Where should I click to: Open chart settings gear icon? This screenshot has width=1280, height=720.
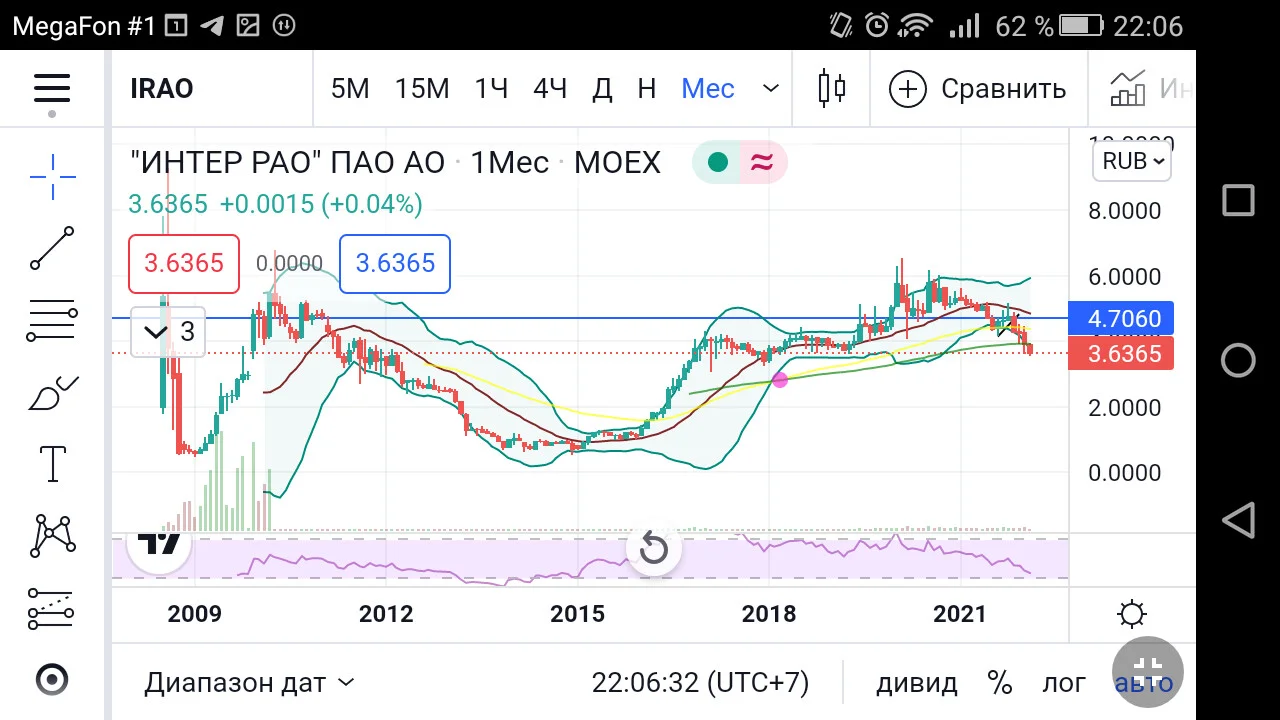(x=1132, y=614)
